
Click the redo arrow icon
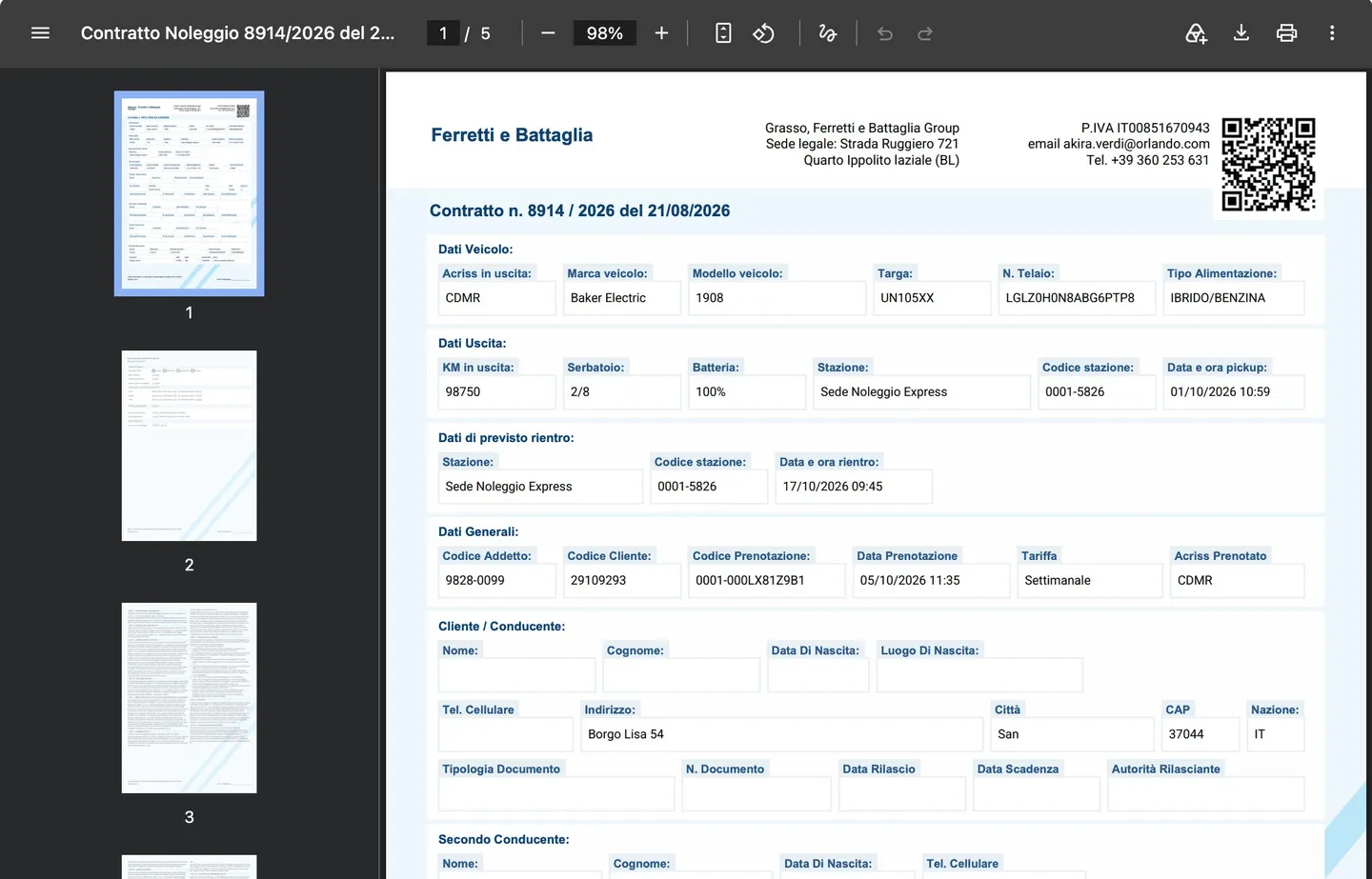click(x=925, y=33)
